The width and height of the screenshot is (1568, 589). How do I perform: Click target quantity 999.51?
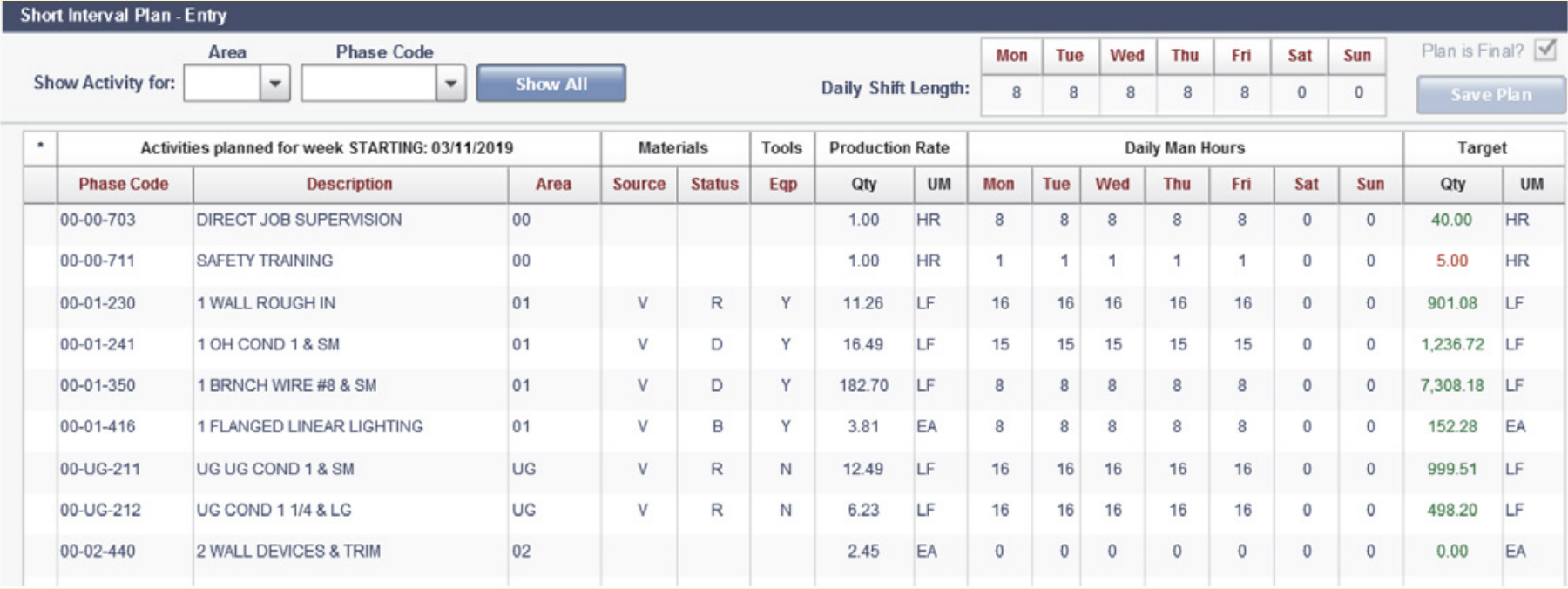pyautogui.click(x=1452, y=470)
